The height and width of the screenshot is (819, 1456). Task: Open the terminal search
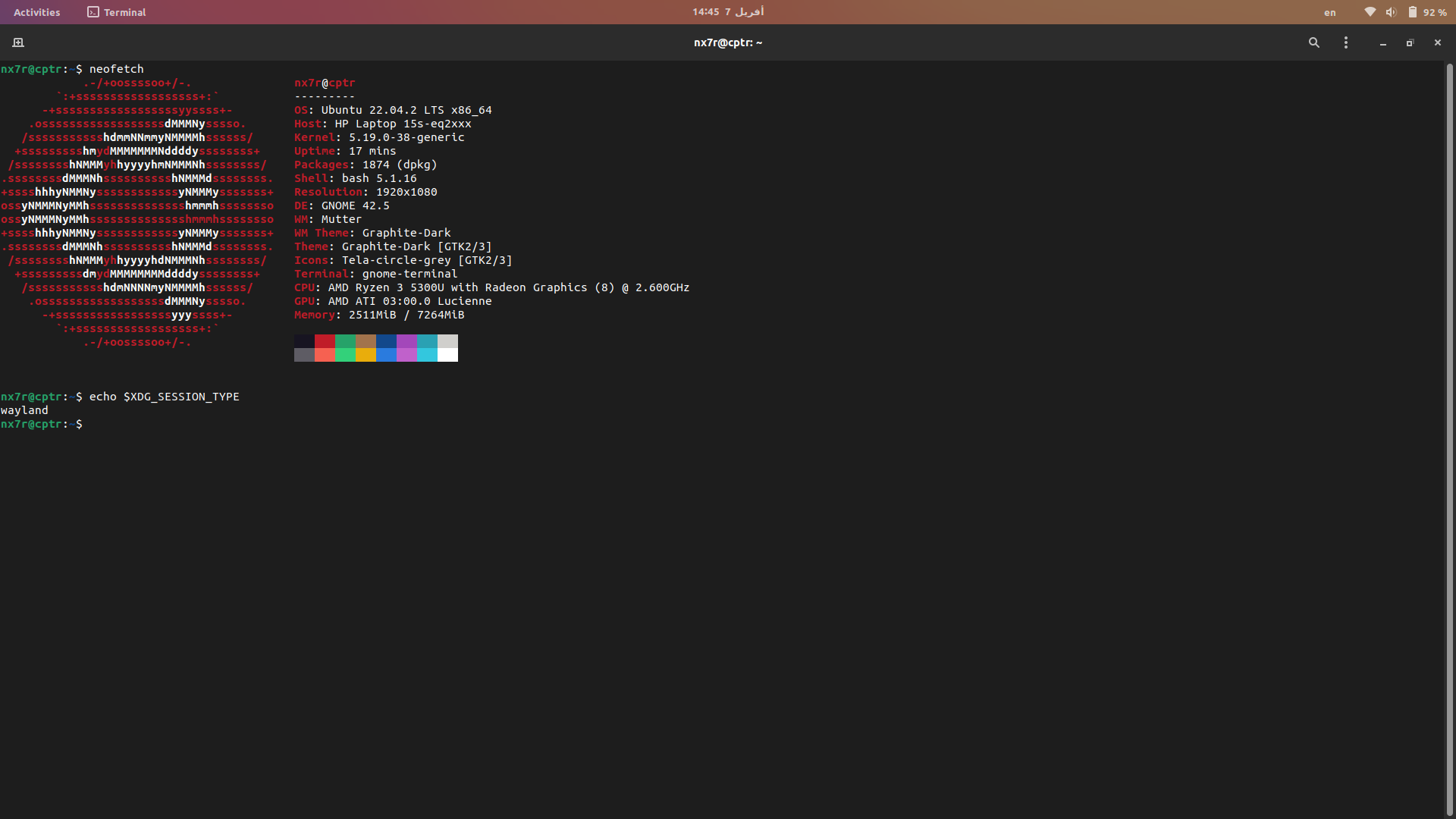[1314, 42]
